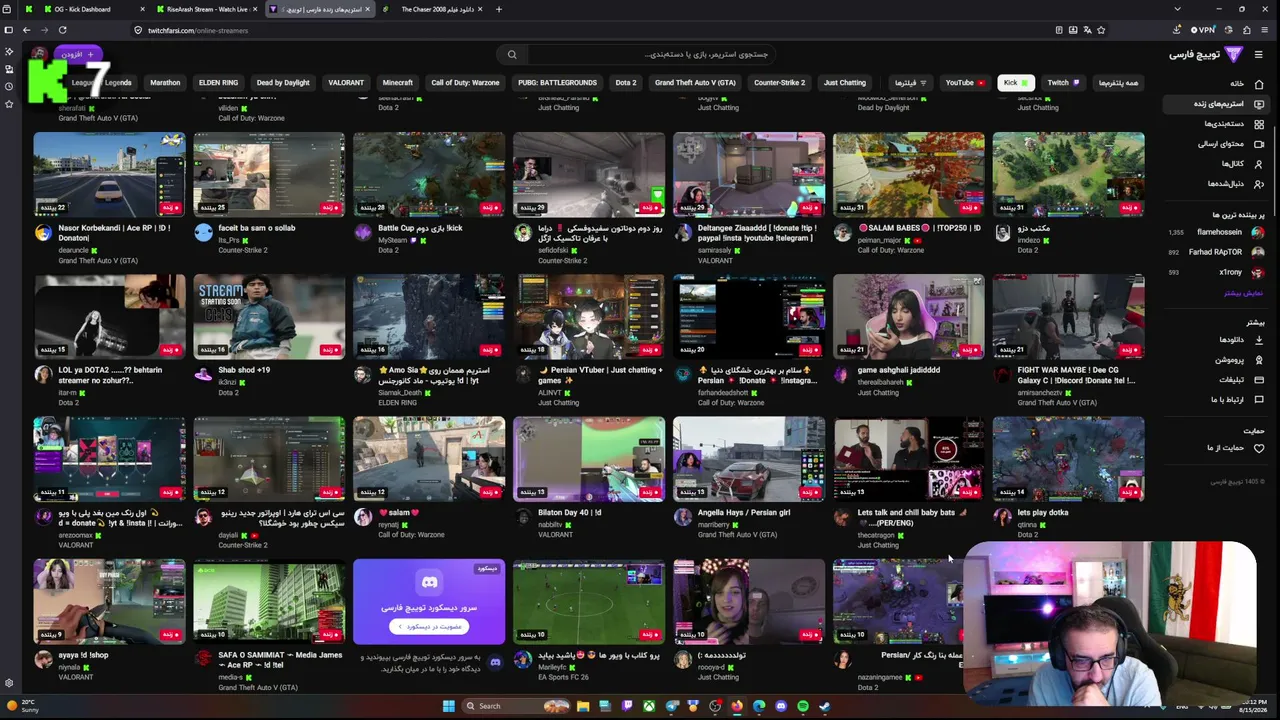Open Lets talk and chill baby stream thumbnail
Viewport: 1280px width, 720px height.
pos(909,459)
